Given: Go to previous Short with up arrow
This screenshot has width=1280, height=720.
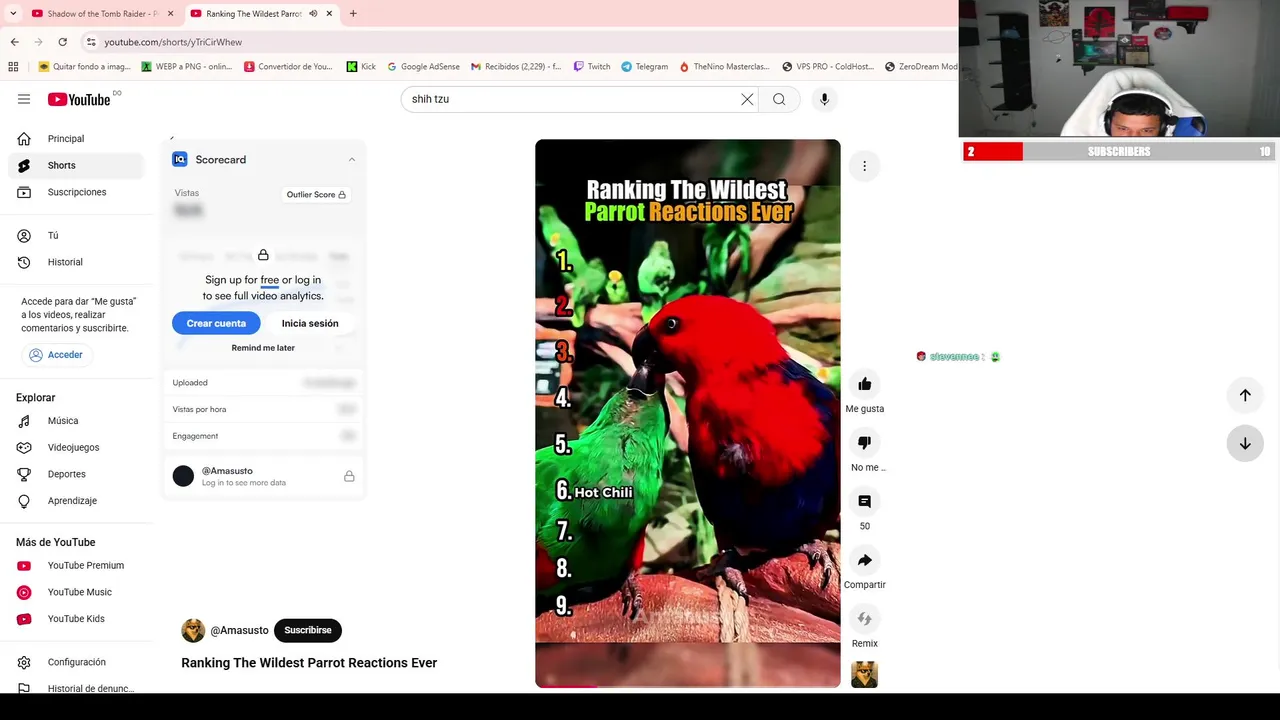Looking at the screenshot, I should point(1245,395).
